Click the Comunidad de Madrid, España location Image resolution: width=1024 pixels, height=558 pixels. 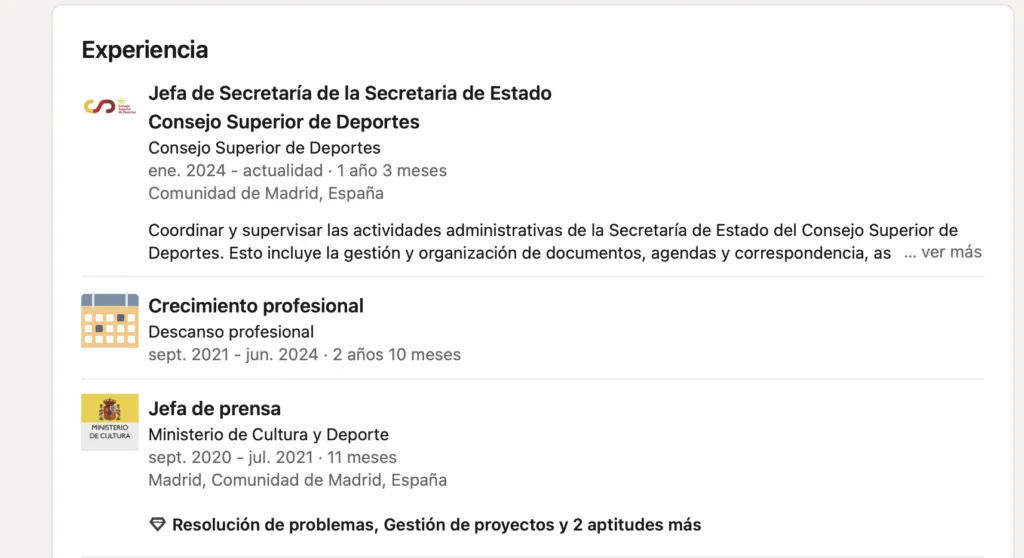(x=266, y=193)
